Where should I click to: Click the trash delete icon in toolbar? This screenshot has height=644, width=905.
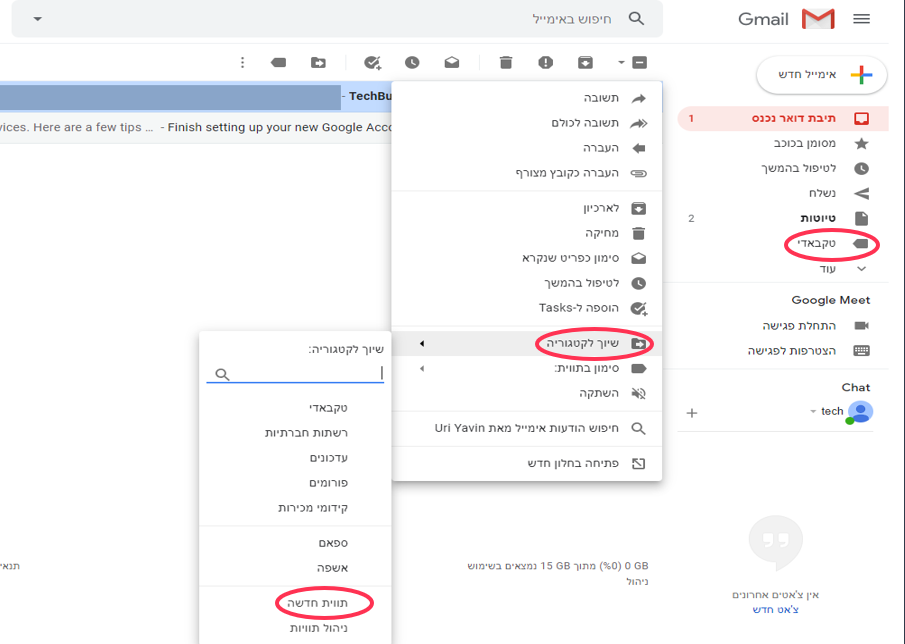click(x=506, y=62)
